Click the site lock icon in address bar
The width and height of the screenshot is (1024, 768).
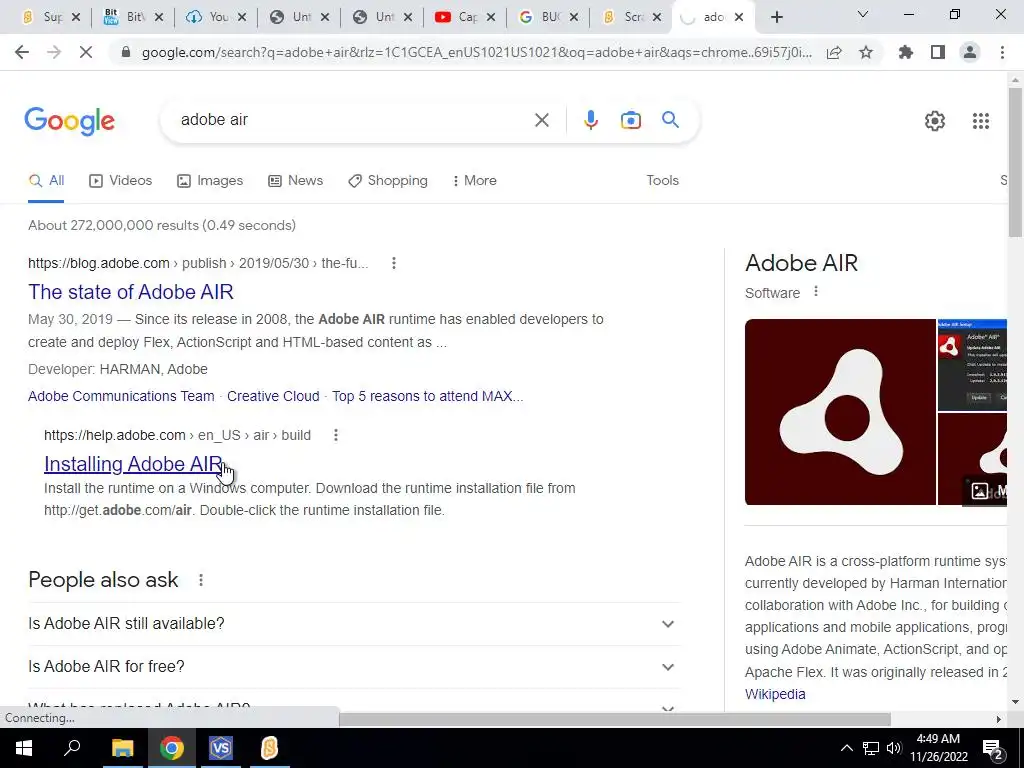click(x=127, y=53)
